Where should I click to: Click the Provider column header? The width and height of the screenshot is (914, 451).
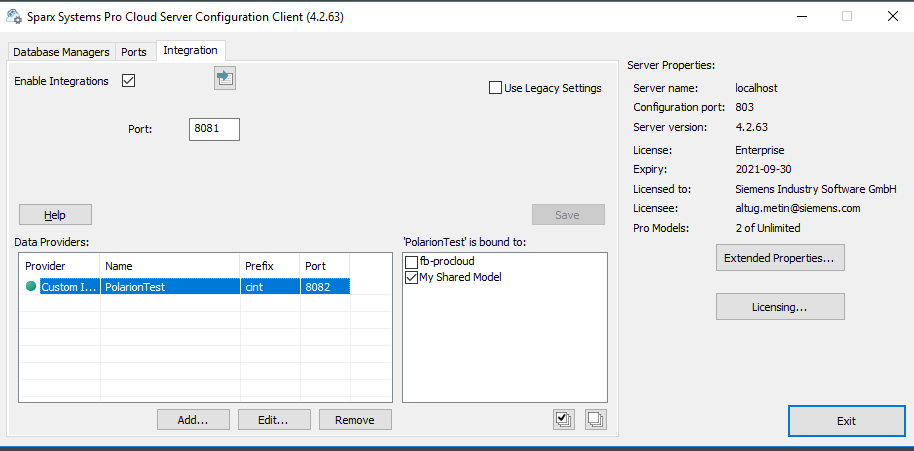(59, 266)
